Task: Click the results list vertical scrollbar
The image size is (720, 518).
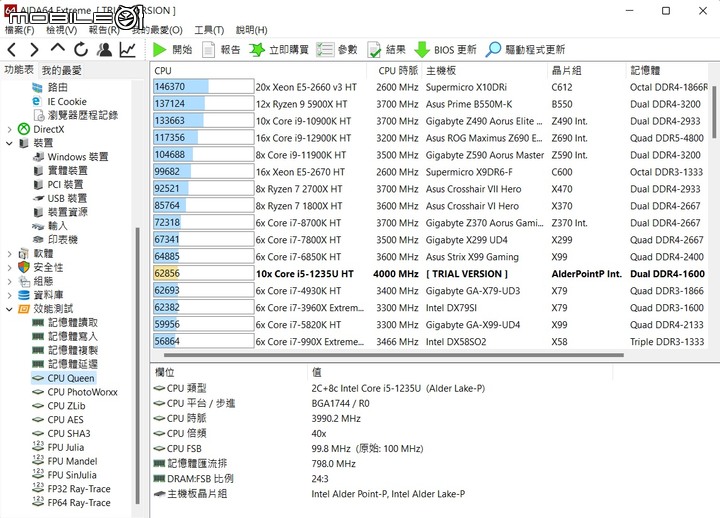Action: (714, 112)
